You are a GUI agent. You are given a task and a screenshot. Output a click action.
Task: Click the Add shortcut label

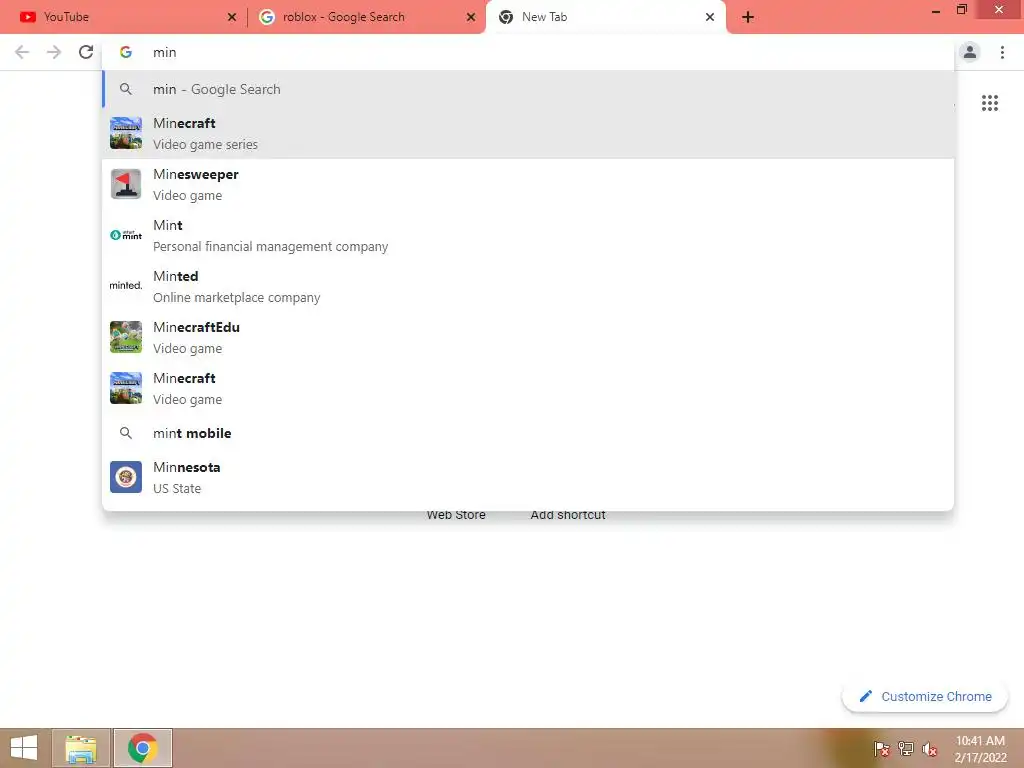coord(568,515)
